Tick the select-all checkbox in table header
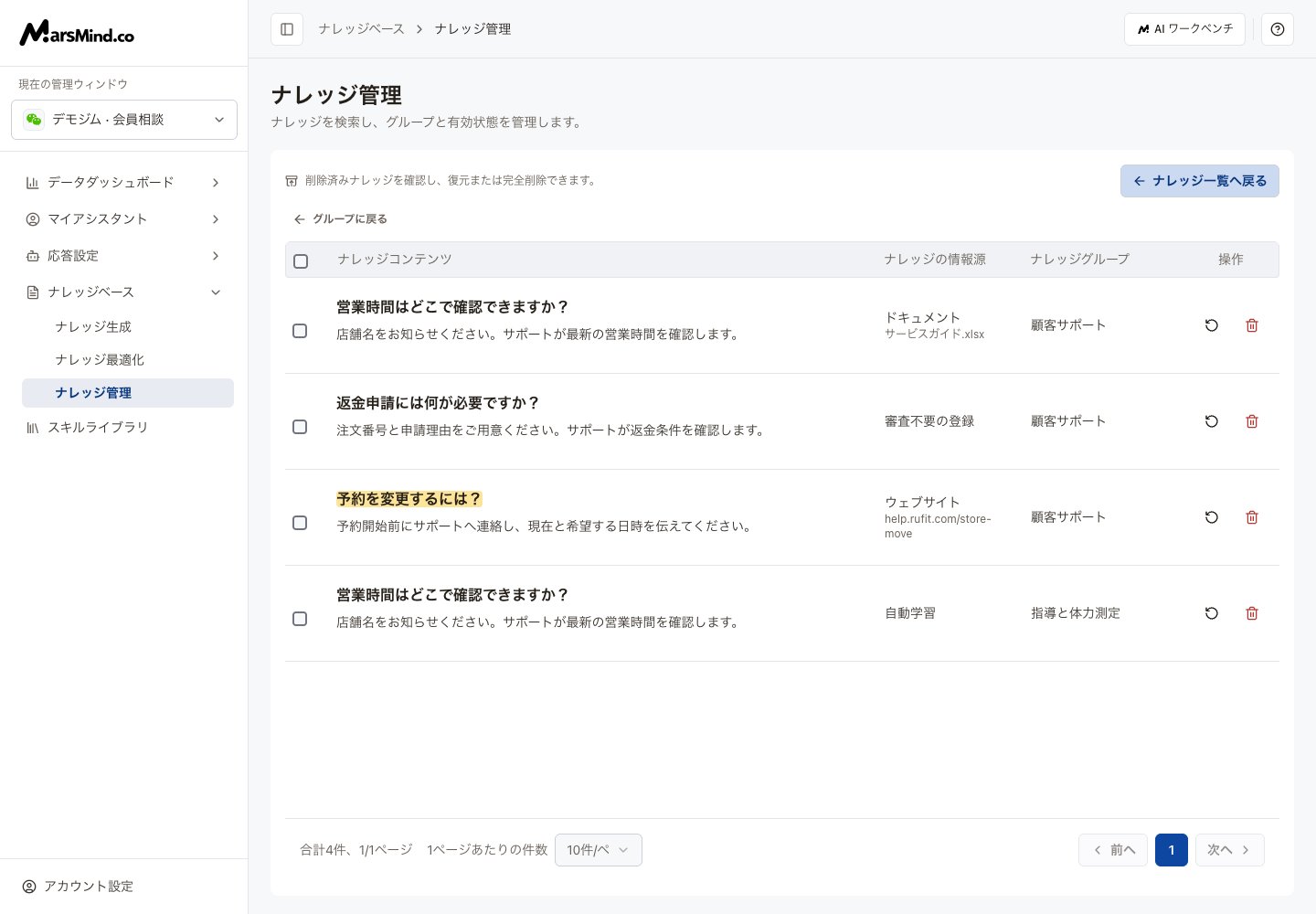 pos(301,261)
